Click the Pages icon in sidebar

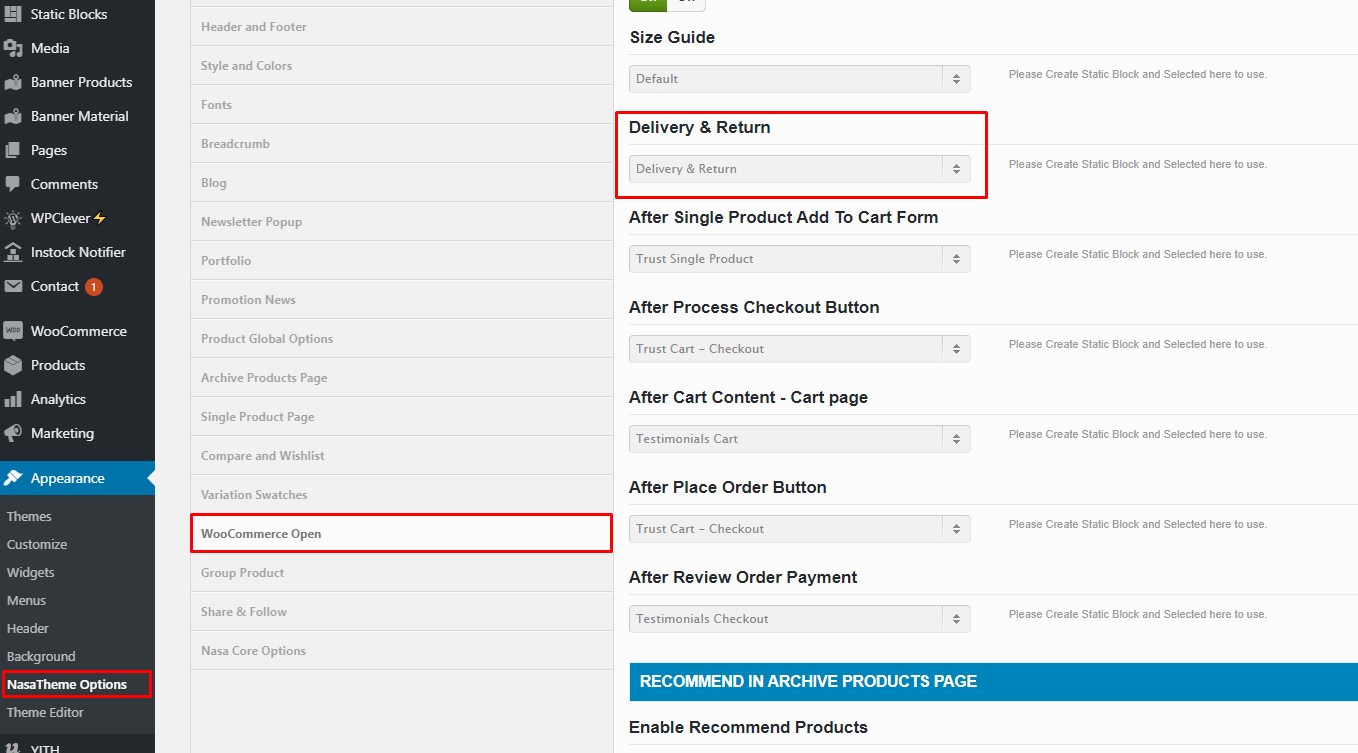coord(13,150)
